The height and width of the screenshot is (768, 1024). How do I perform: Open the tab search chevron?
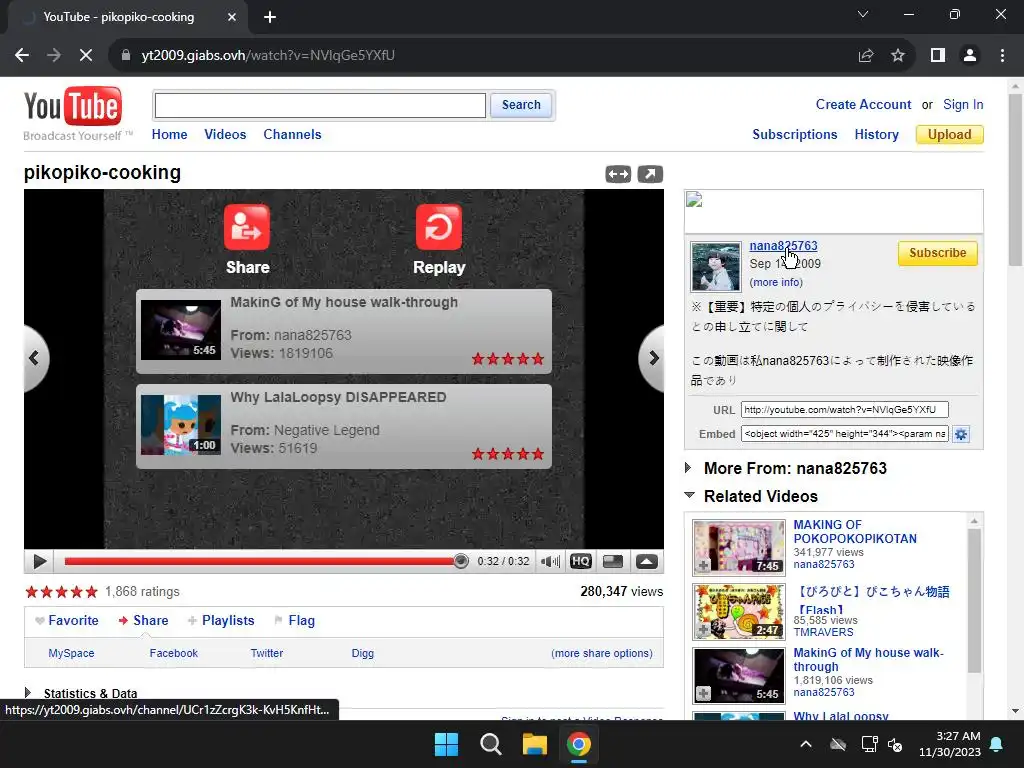tap(863, 14)
